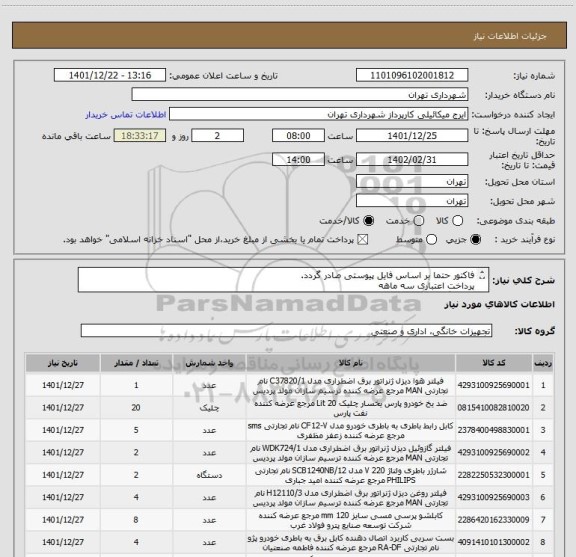Image resolution: width=576 pixels, height=557 pixels.
Task: Choose the متوسط purchase type radio
Action: point(431,240)
